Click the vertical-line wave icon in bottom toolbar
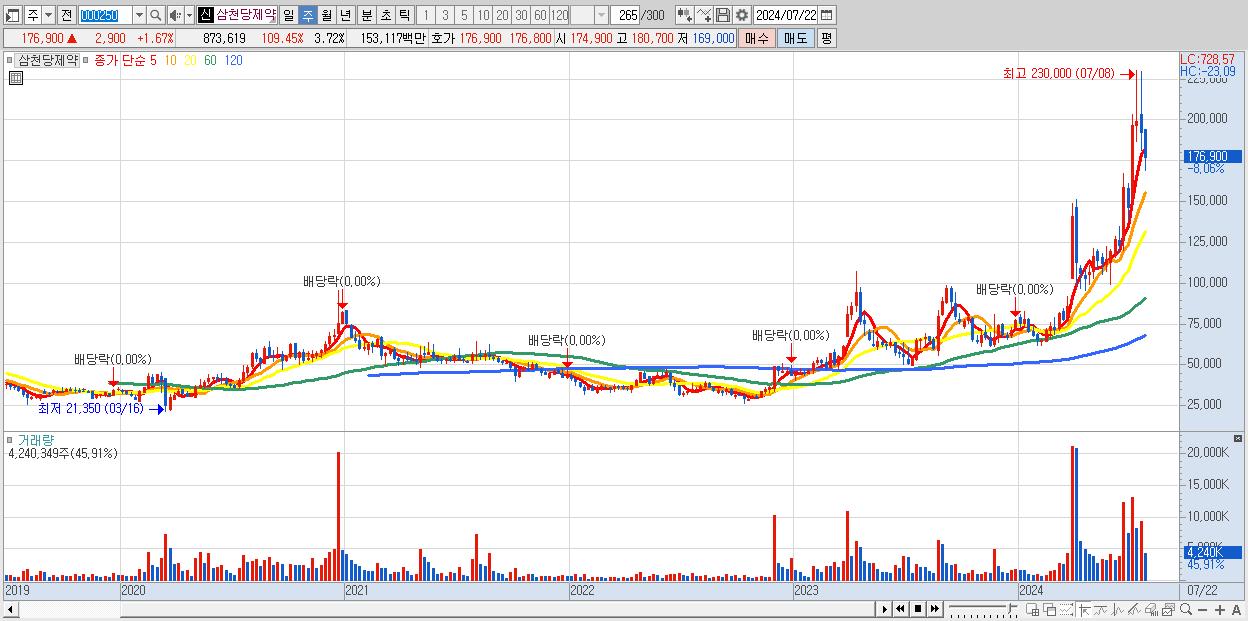The width and height of the screenshot is (1248, 621). (1118, 609)
